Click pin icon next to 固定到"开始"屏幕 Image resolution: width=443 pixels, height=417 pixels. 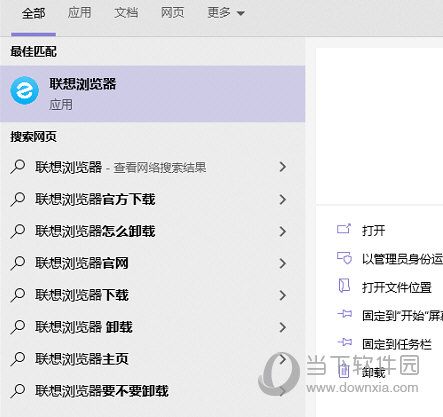pos(344,314)
